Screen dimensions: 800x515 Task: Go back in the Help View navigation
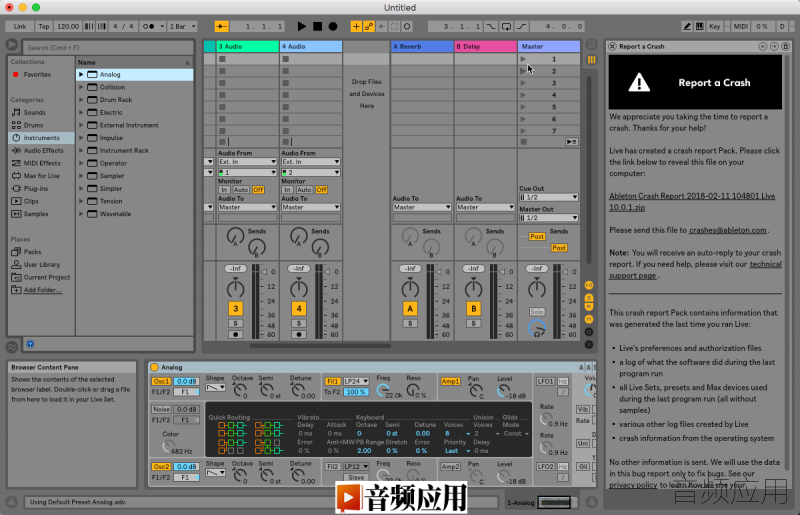tap(763, 46)
